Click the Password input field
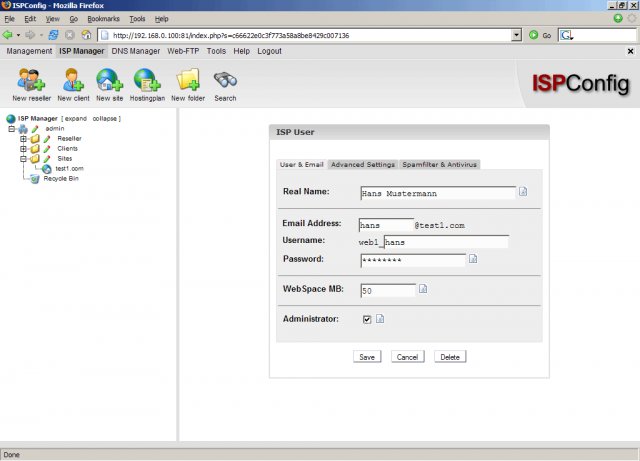 [x=413, y=260]
